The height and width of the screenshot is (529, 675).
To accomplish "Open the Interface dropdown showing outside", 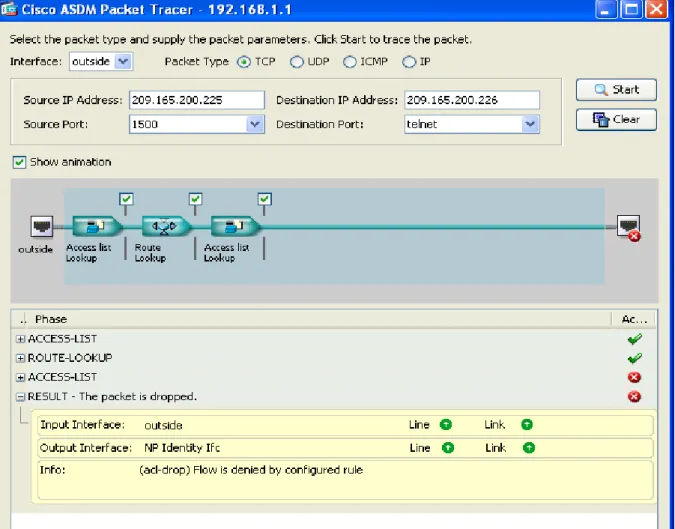I will click(x=123, y=62).
